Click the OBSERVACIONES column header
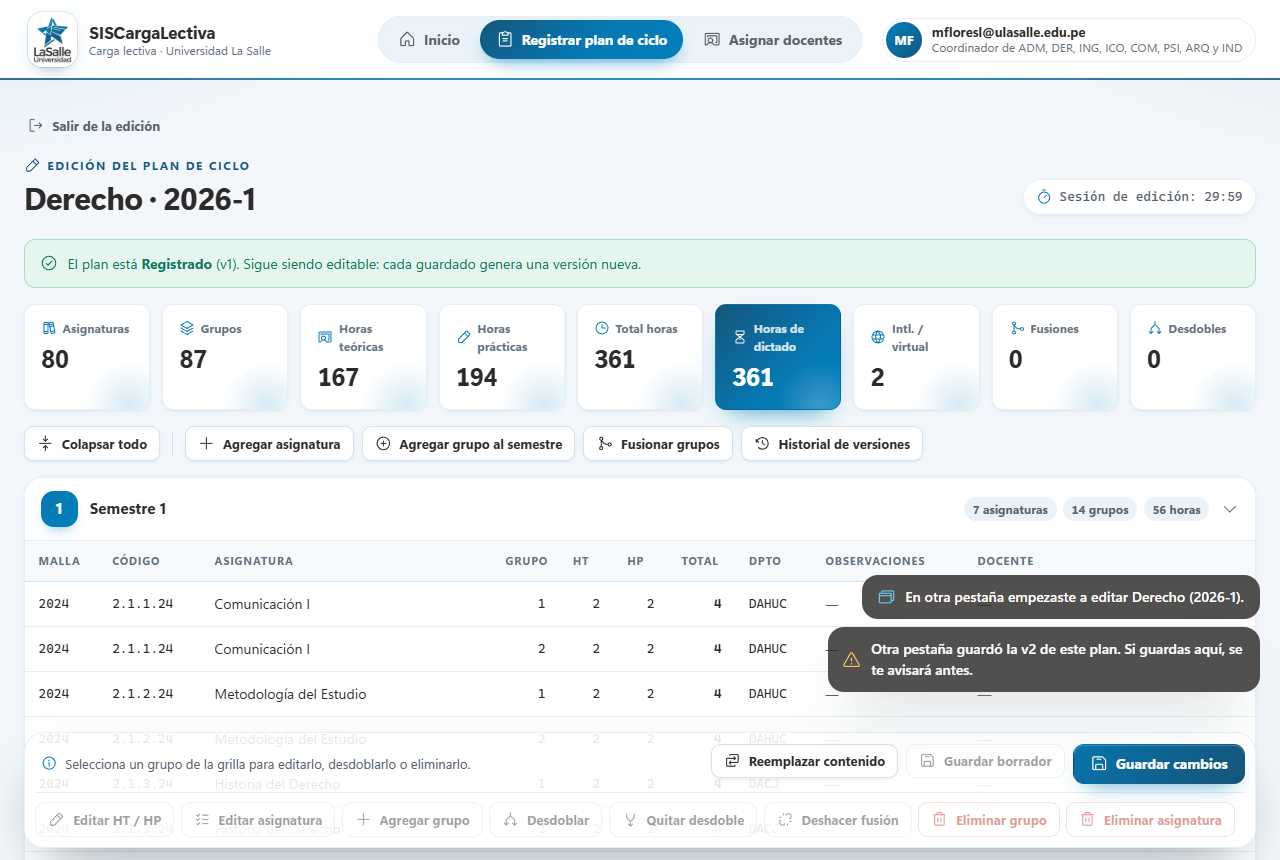 coord(875,561)
